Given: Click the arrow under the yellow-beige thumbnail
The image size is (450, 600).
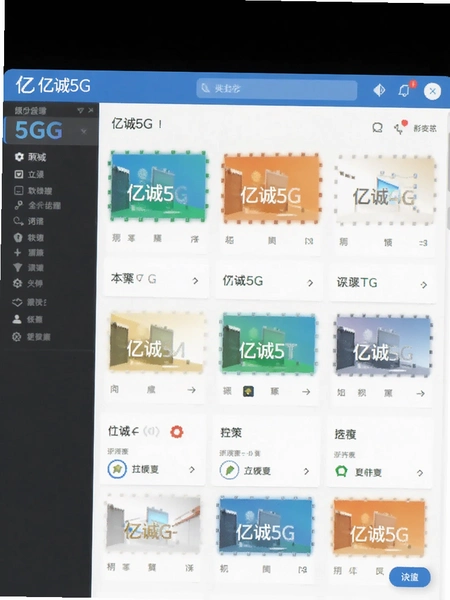Looking at the screenshot, I should tap(191, 390).
